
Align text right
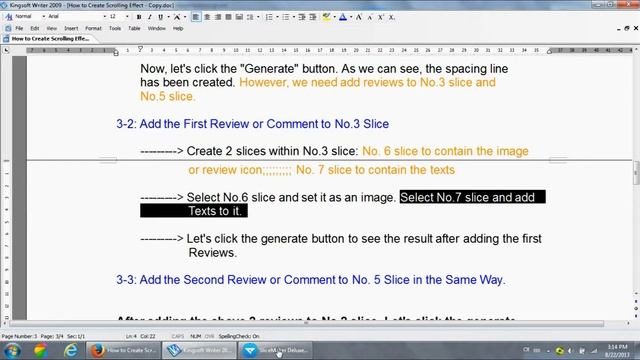coord(218,17)
